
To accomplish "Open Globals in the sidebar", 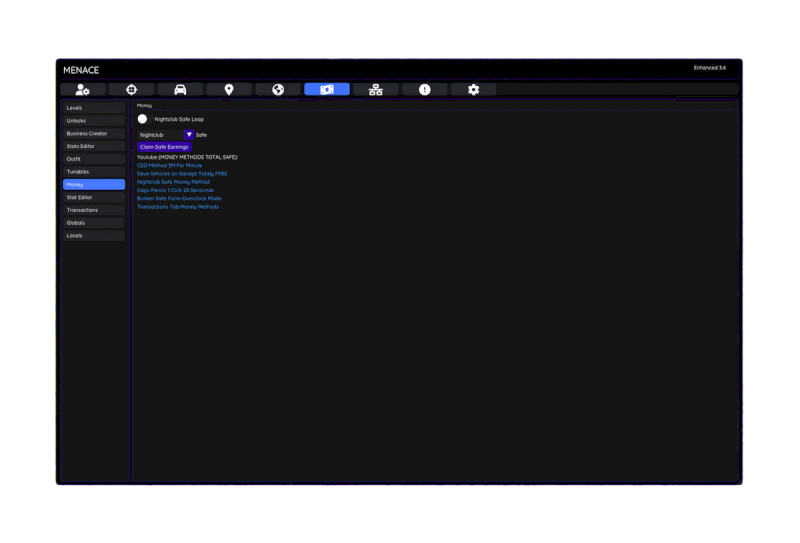I will pyautogui.click(x=94, y=223).
